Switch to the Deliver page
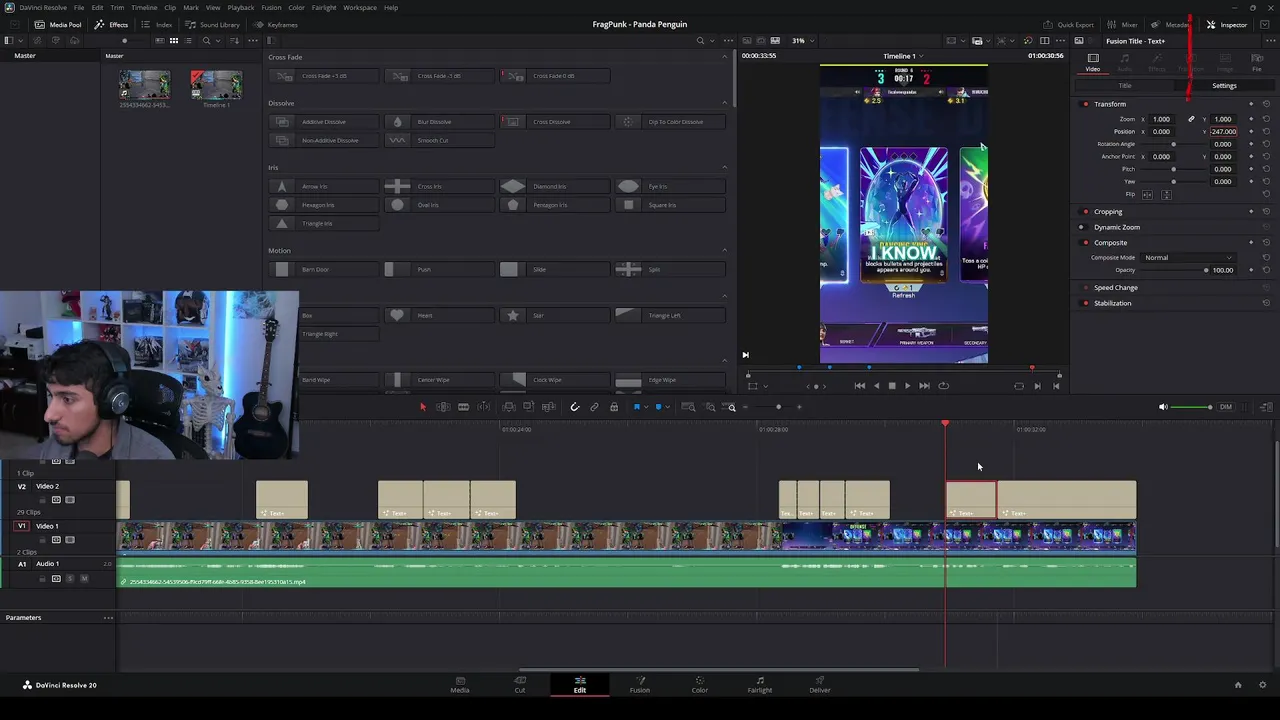 (820, 684)
